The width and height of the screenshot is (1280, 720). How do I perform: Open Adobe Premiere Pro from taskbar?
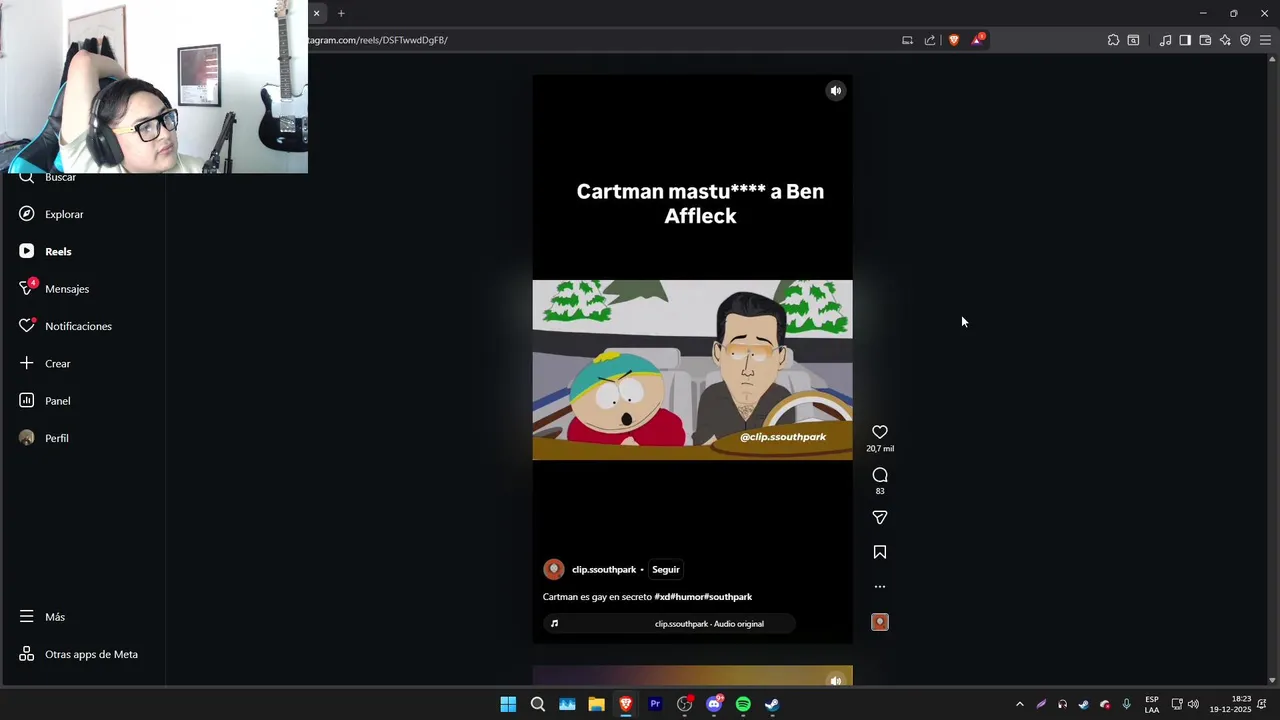pos(655,704)
